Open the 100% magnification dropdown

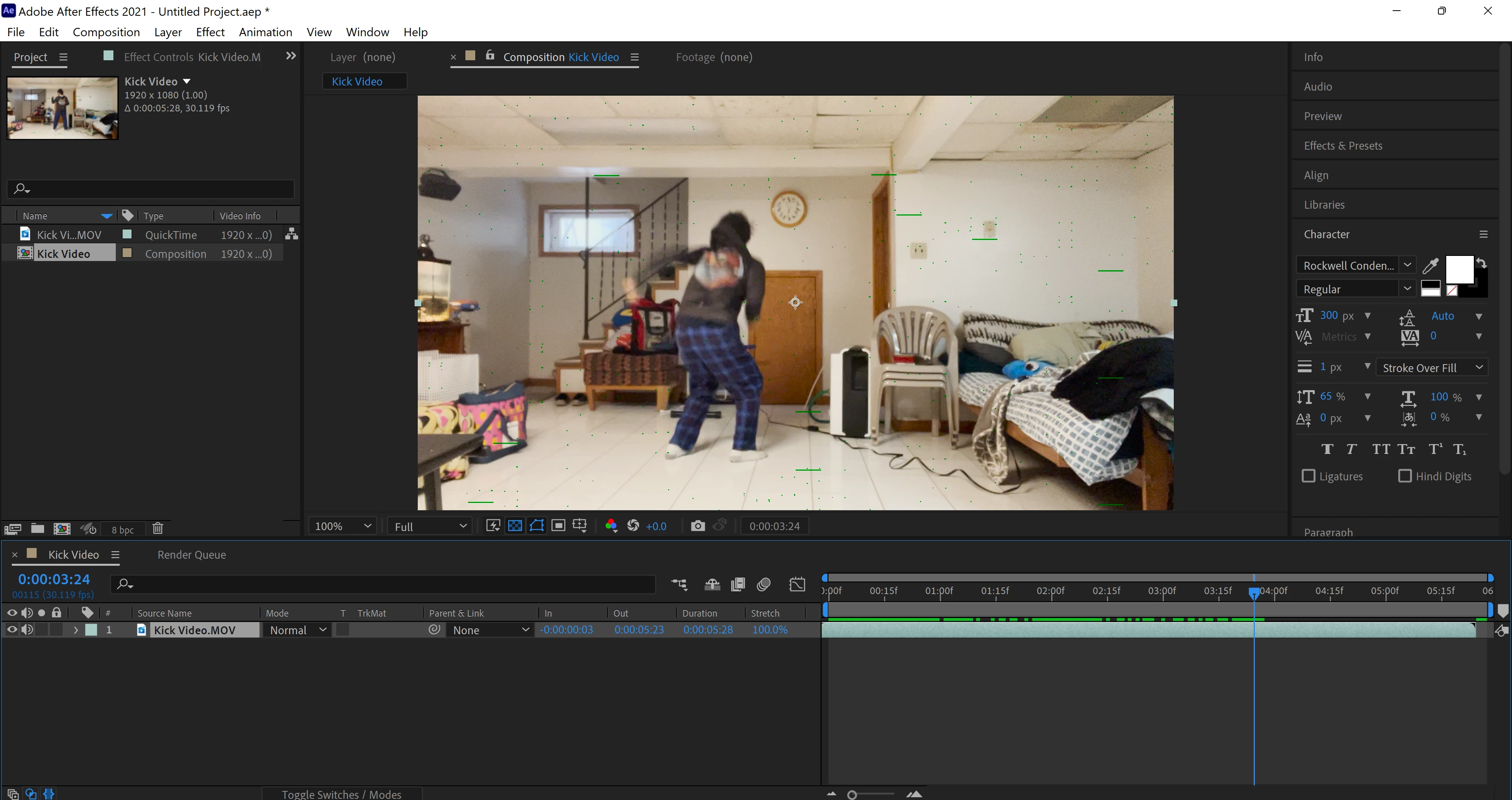pos(343,526)
